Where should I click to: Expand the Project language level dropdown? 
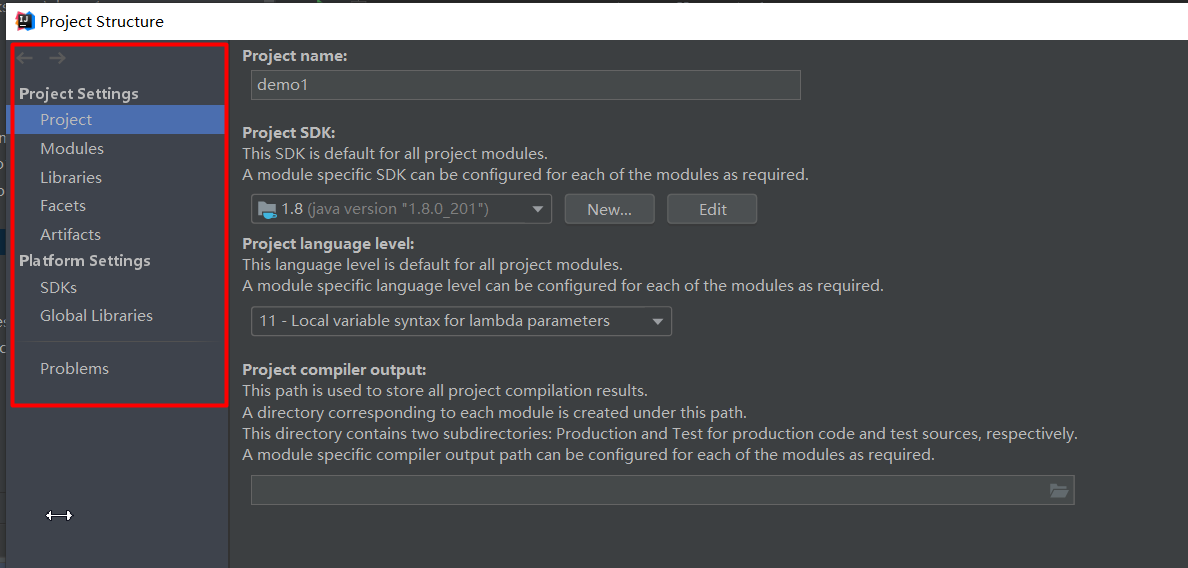(x=461, y=321)
